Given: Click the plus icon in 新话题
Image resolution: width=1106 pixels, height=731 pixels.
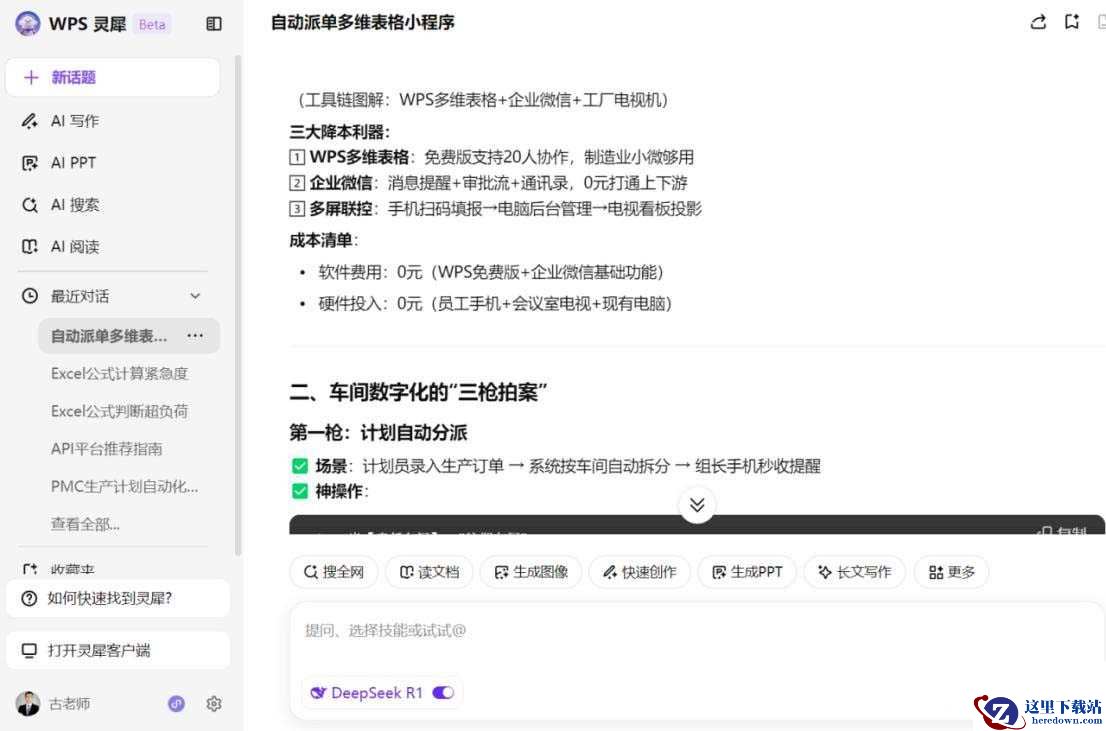Looking at the screenshot, I should pos(31,78).
